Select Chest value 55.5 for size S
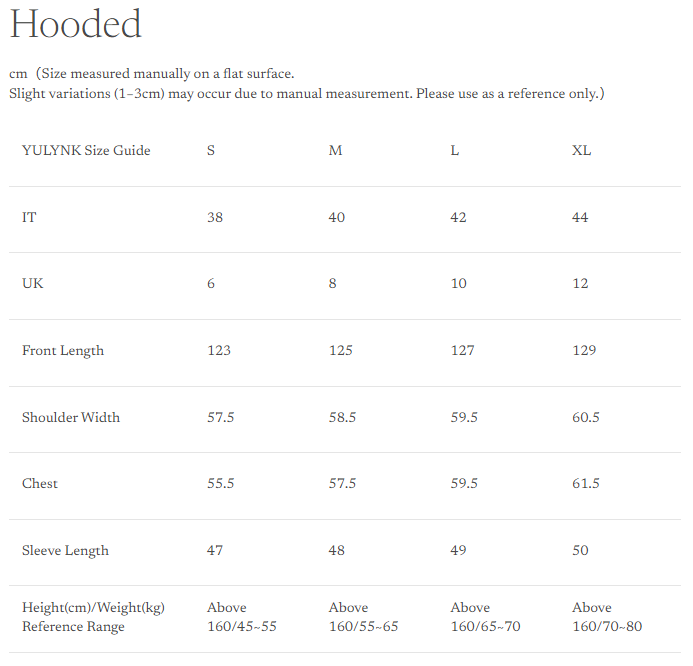The width and height of the screenshot is (693, 666). pos(221,484)
